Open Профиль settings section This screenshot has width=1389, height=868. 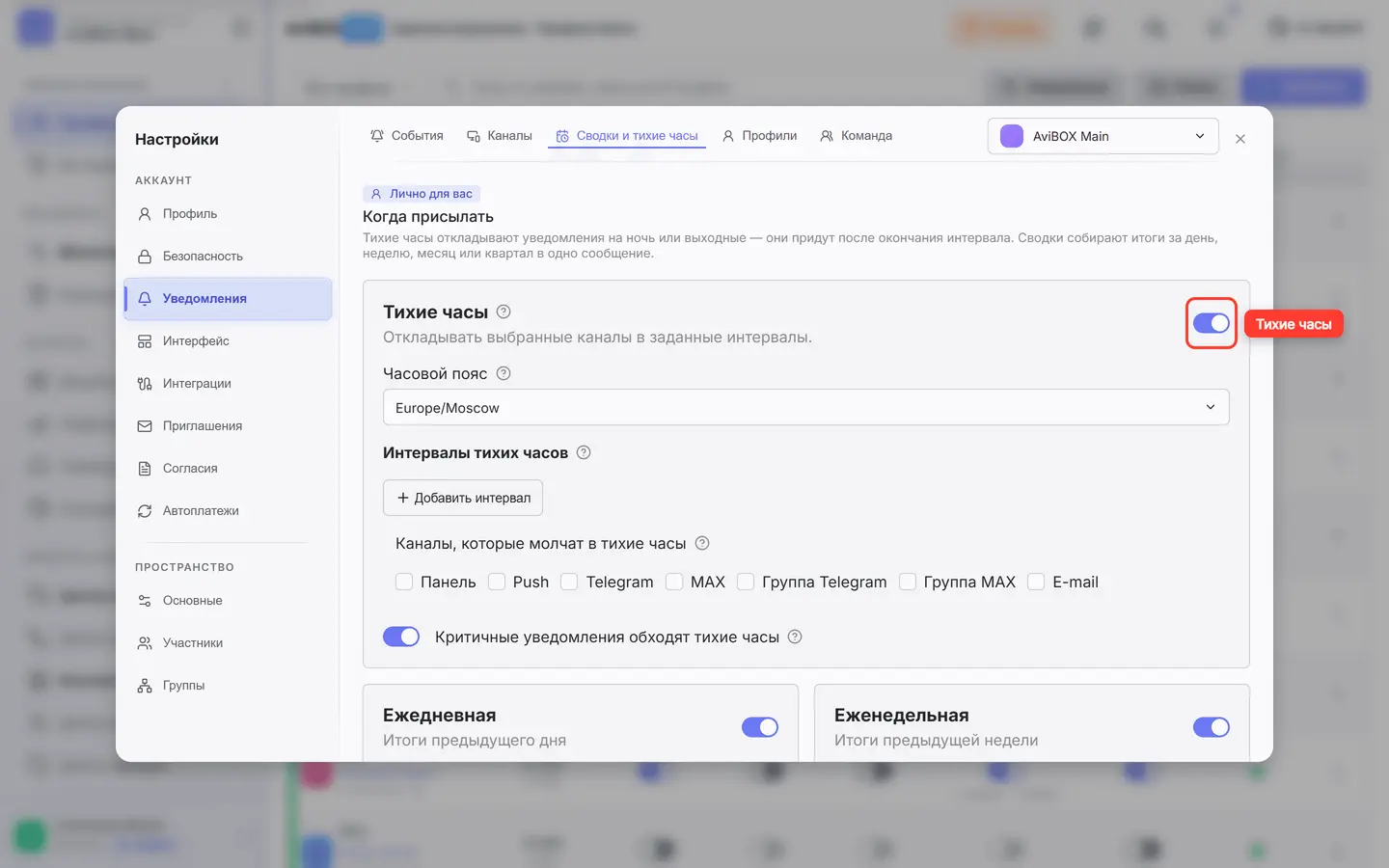coord(228,214)
